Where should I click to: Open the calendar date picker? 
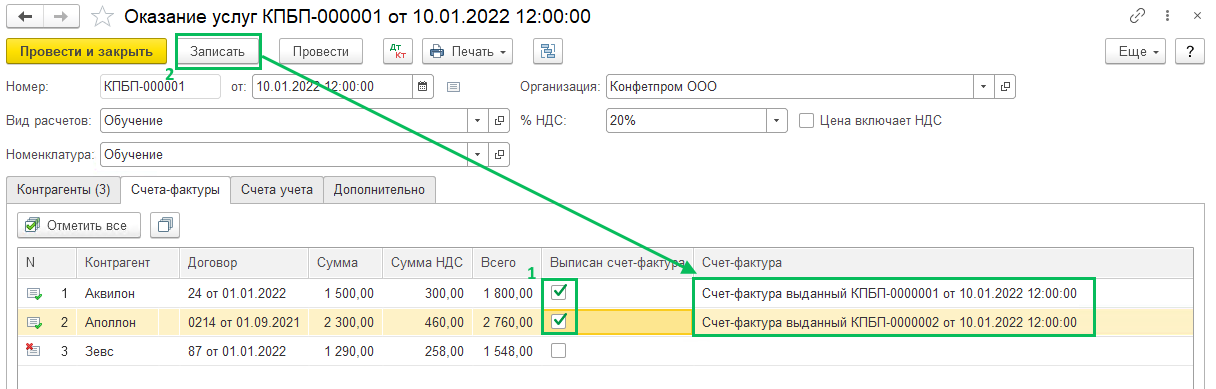coord(423,86)
